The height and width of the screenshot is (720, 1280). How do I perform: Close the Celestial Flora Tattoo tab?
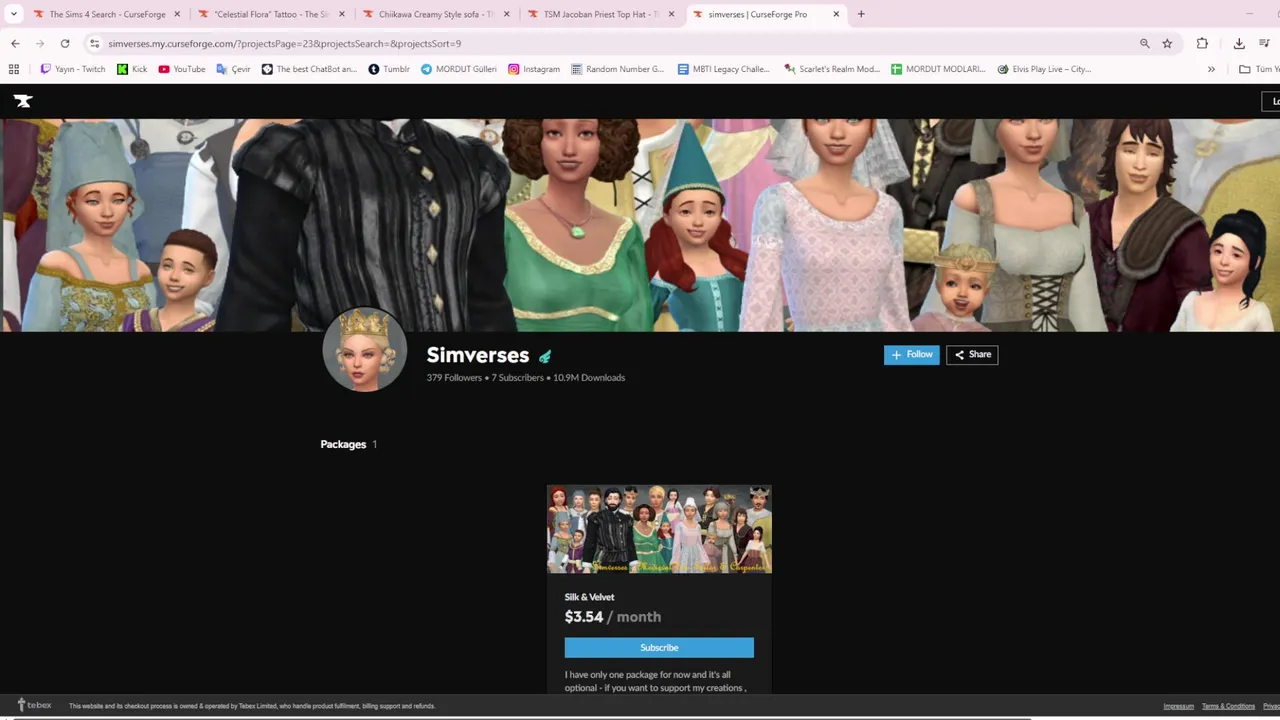(342, 14)
